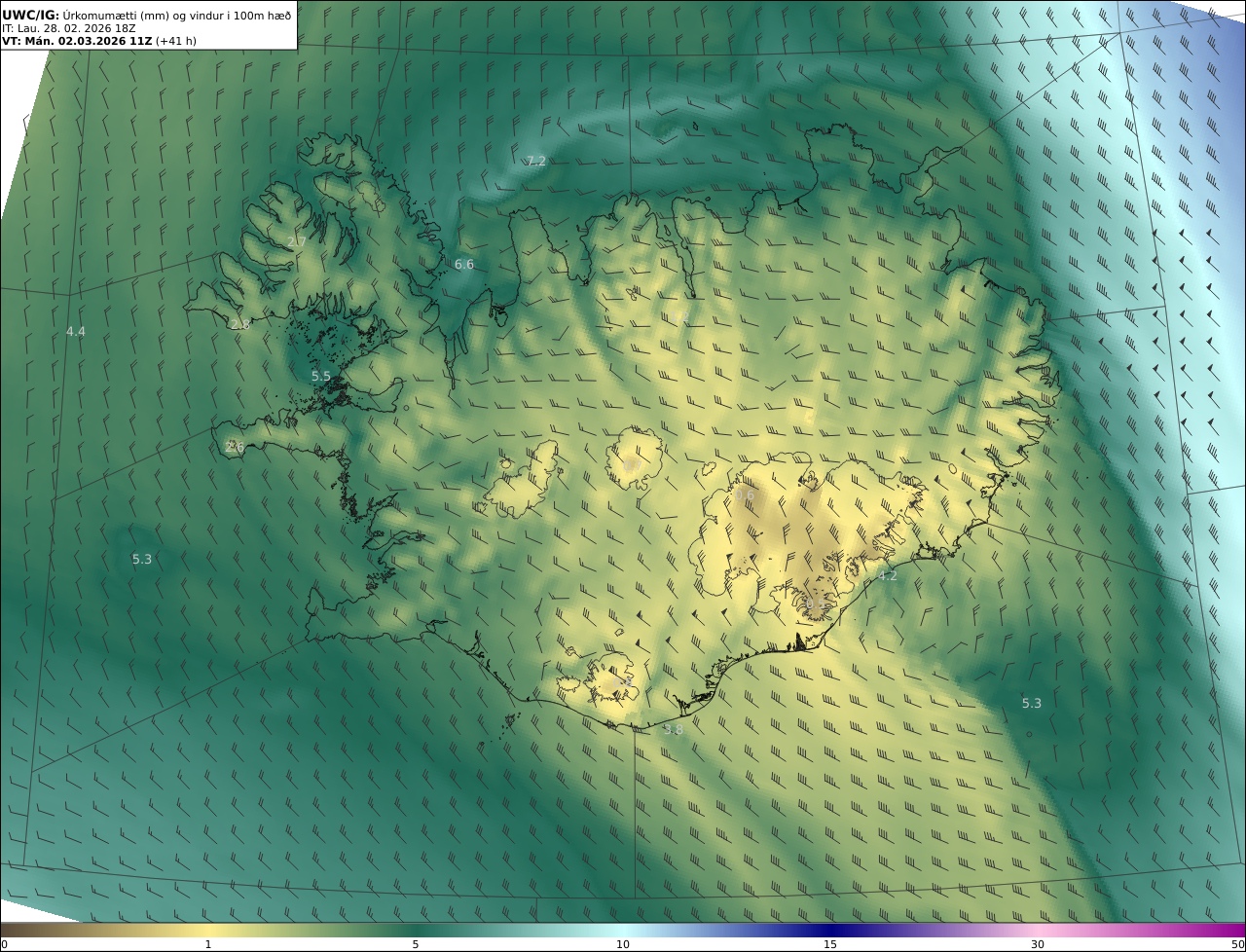Click the initial time line 'IT: Lau. 28. 02. 2026 18Z'
This screenshot has width=1246, height=952.
tap(68, 28)
